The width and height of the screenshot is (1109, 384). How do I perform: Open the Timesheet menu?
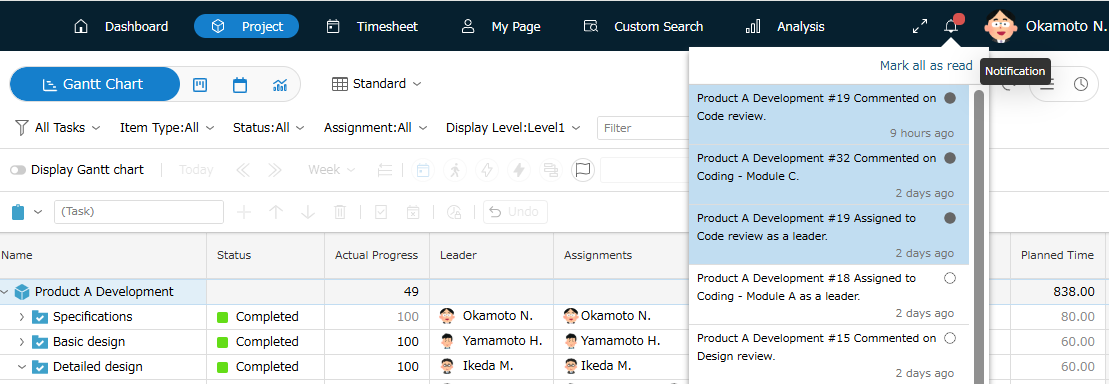point(372,27)
